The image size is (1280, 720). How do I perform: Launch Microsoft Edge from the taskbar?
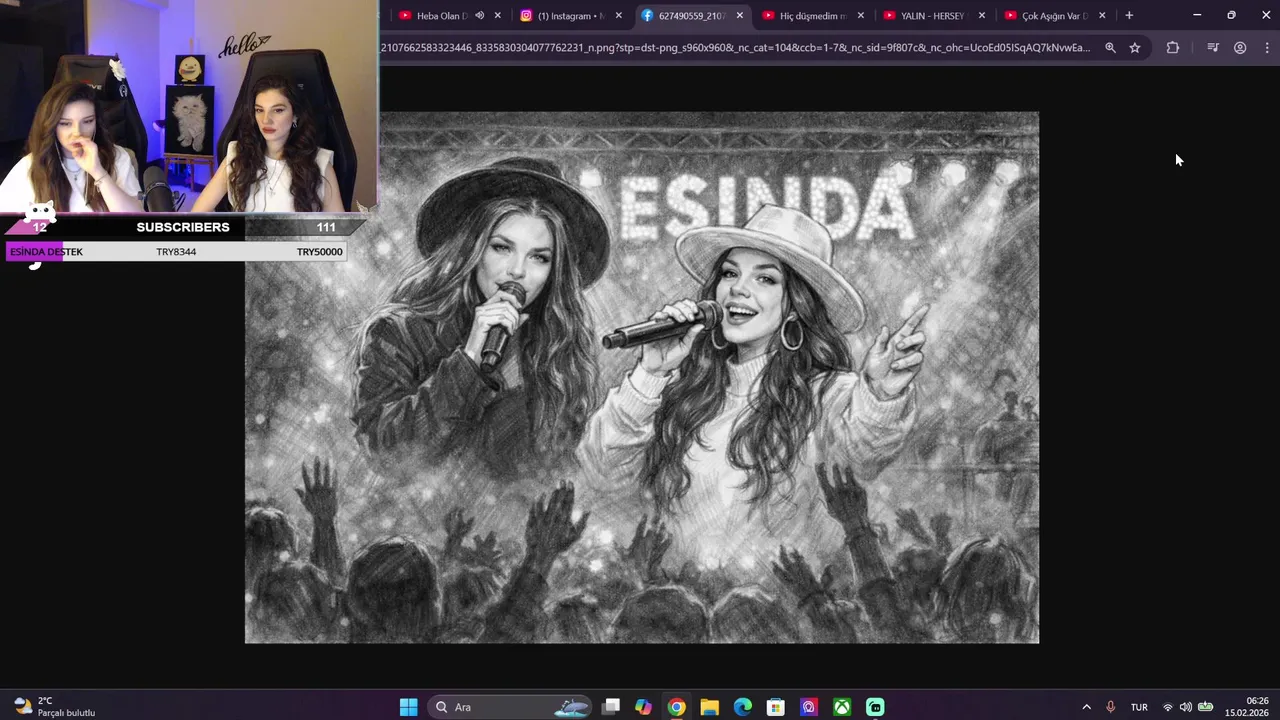point(743,707)
